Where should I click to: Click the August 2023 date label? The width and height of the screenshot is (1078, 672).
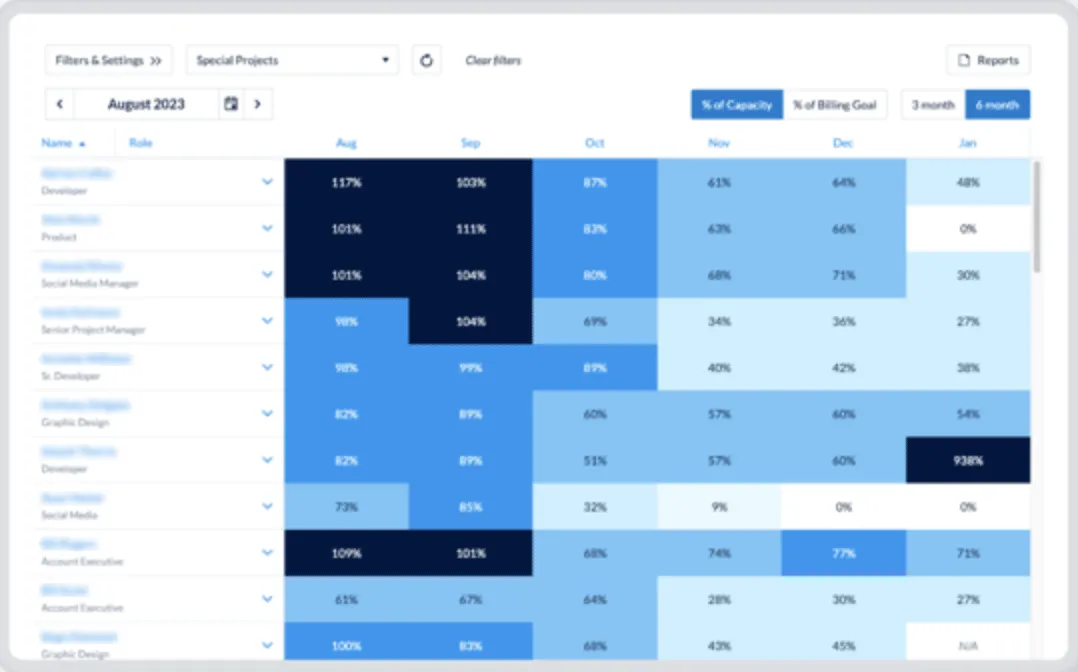(x=146, y=103)
